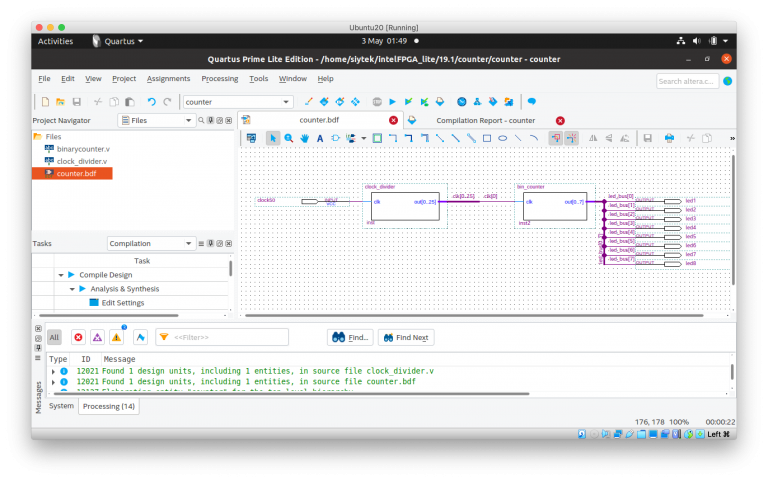Click the Start Compilation play icon
768x481 pixels.
[392, 101]
